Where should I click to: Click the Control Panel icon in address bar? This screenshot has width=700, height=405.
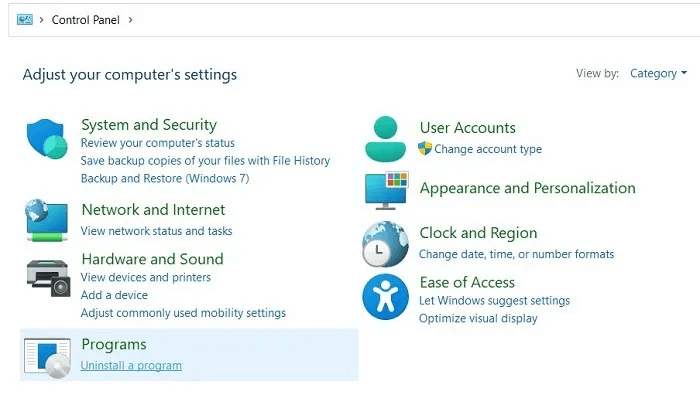pyautogui.click(x=24, y=19)
